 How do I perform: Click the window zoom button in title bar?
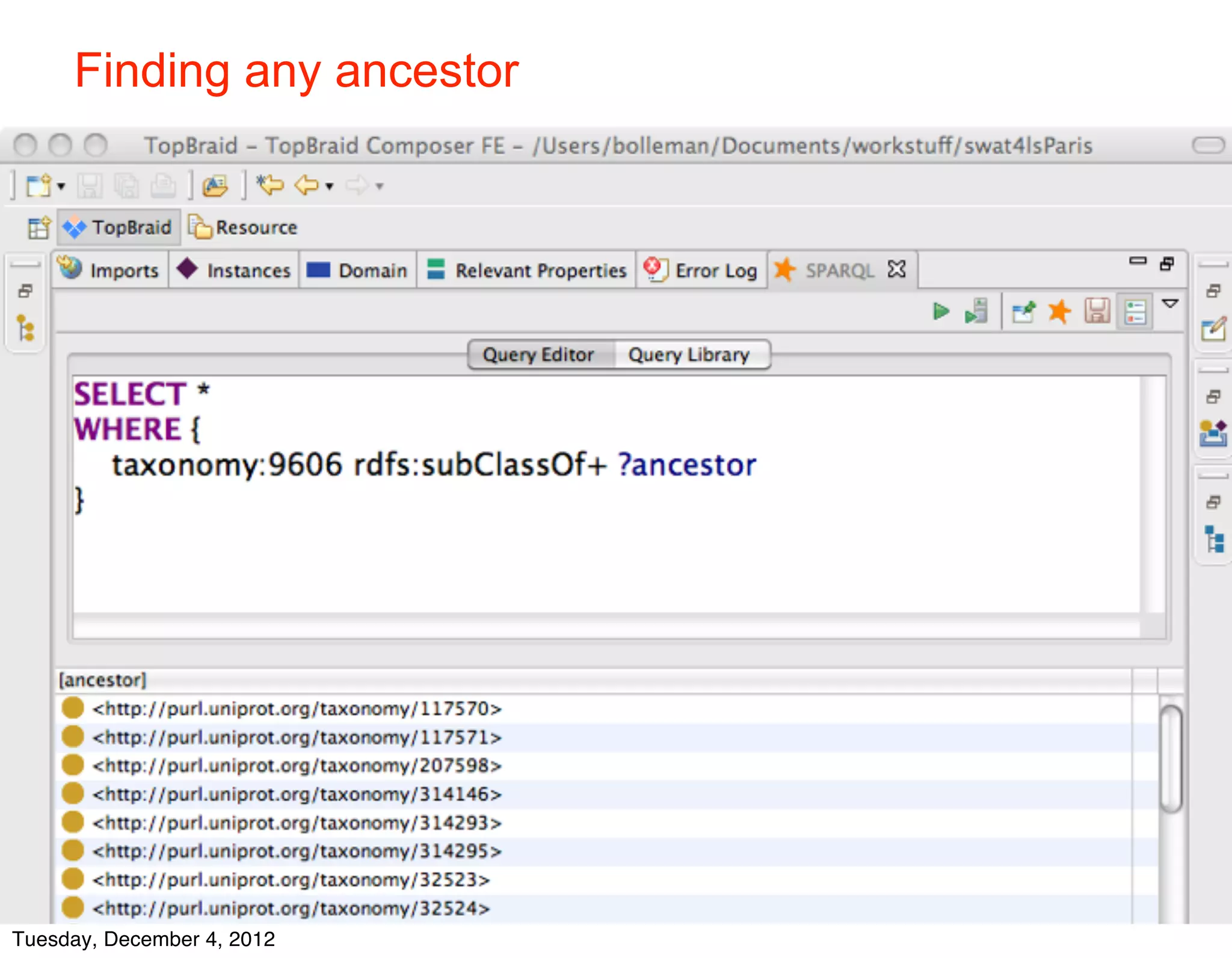[95, 145]
